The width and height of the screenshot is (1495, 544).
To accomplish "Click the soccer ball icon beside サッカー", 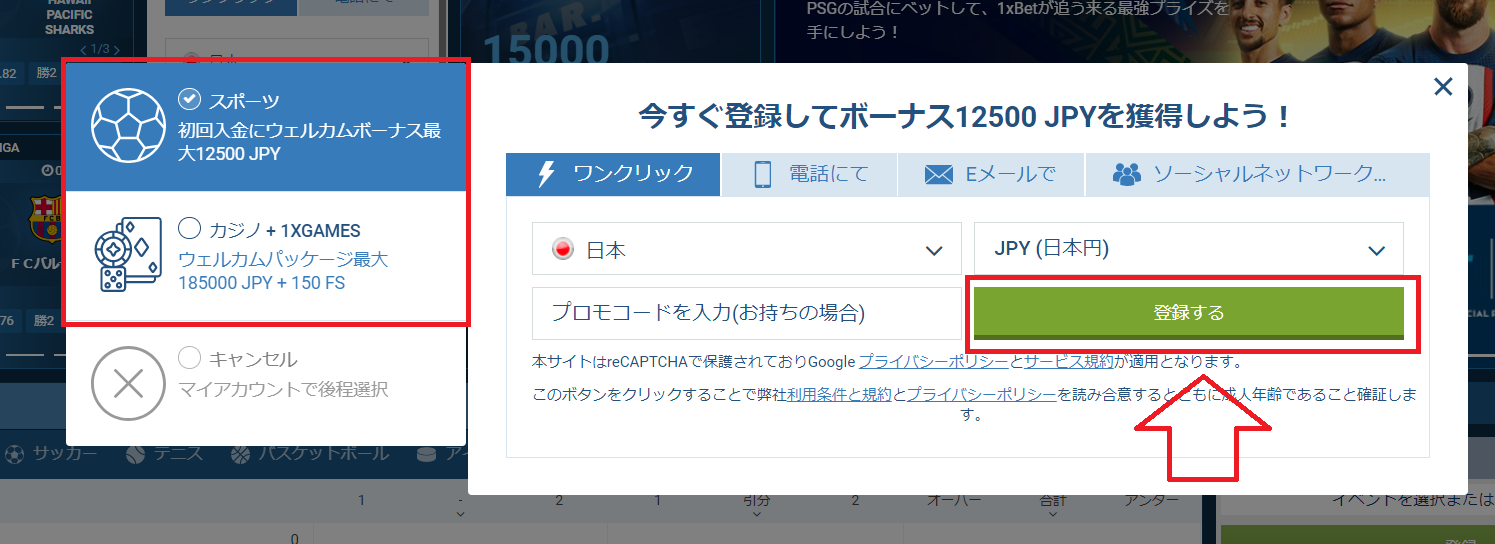I will click(x=14, y=454).
